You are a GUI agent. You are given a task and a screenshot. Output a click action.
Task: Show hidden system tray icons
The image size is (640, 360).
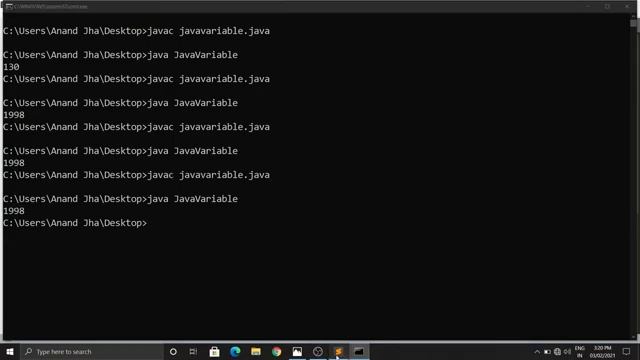point(537,352)
